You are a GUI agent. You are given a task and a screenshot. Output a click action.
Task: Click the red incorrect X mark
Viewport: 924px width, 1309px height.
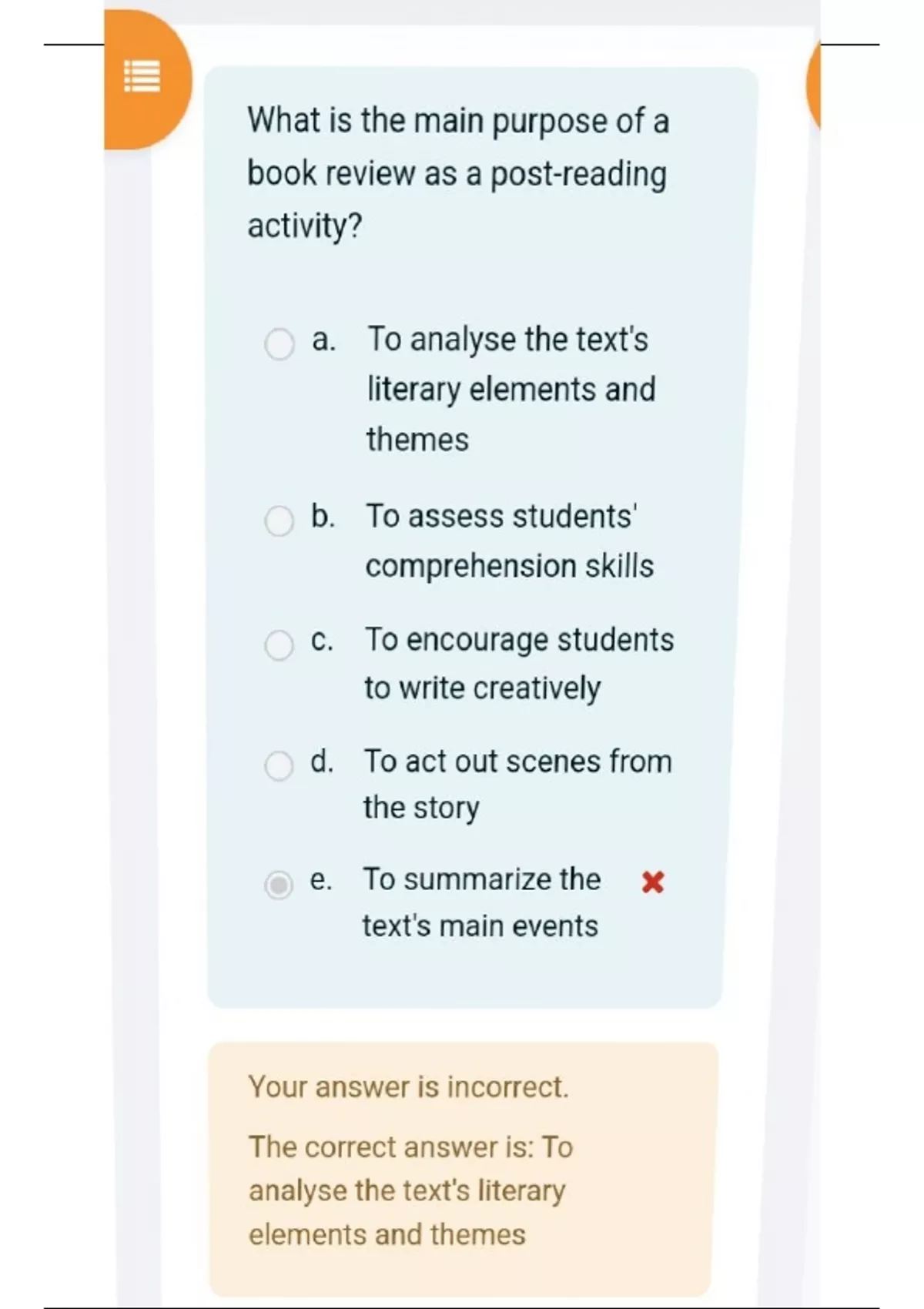click(x=652, y=882)
